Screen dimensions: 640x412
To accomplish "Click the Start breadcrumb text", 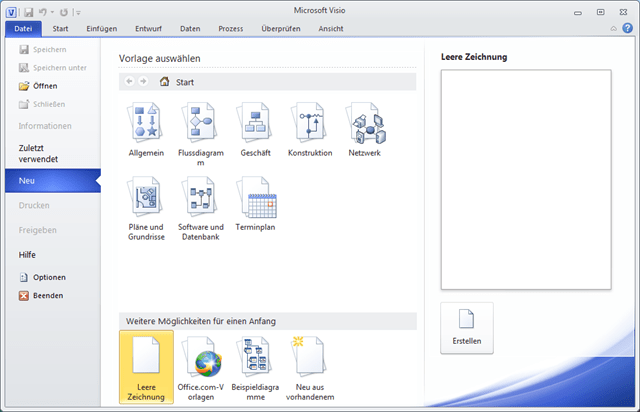I will (185, 82).
